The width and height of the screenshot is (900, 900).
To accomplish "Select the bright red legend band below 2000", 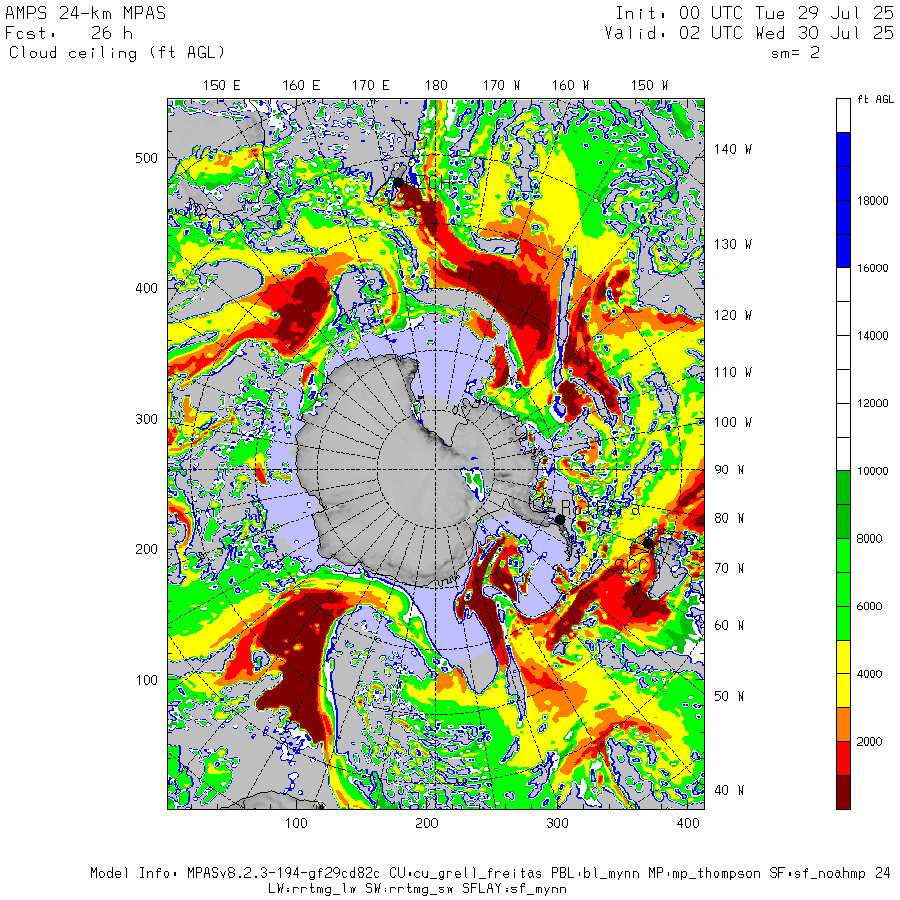I will coord(843,758).
